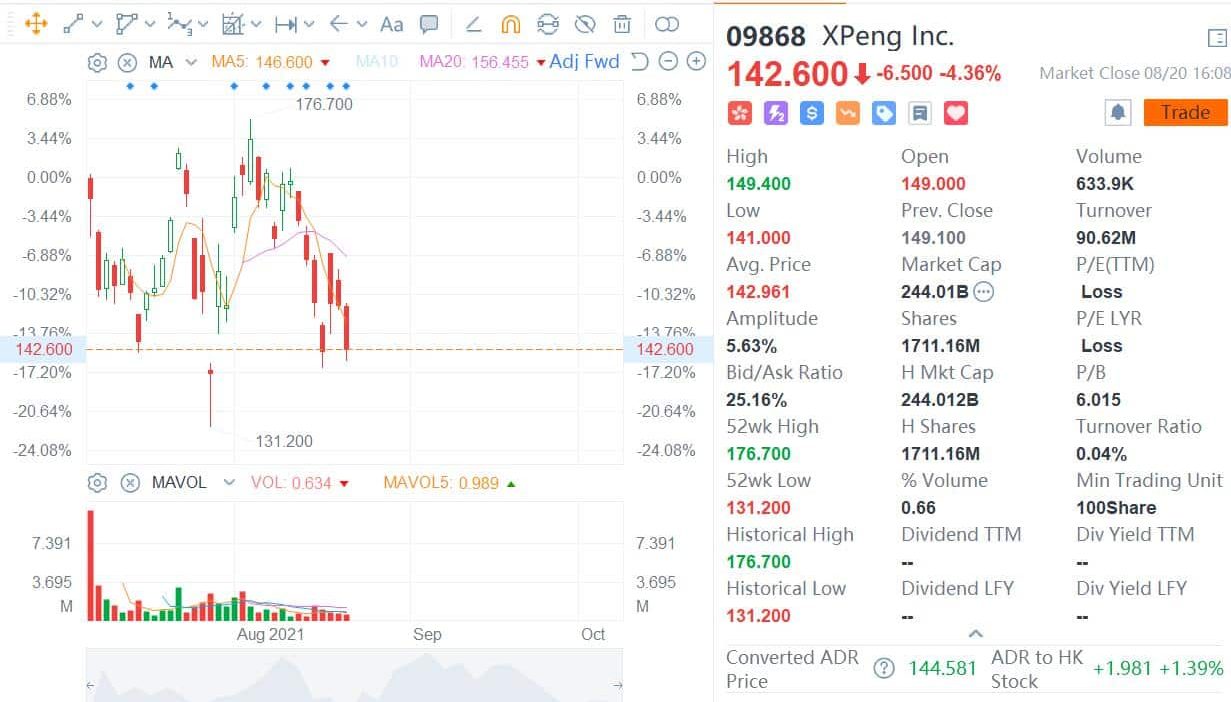1231x702 pixels.
Task: Click the stock code 09868
Action: click(765, 37)
